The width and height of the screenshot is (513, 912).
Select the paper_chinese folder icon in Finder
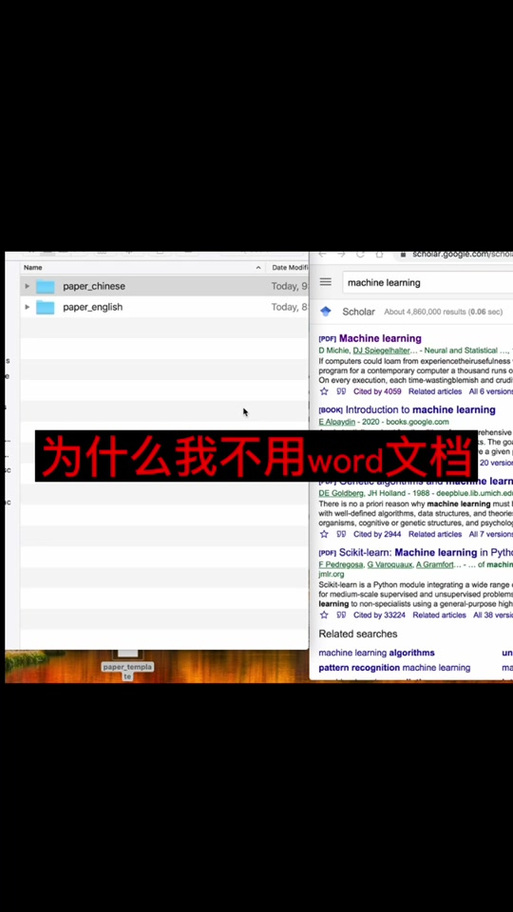tap(45, 286)
